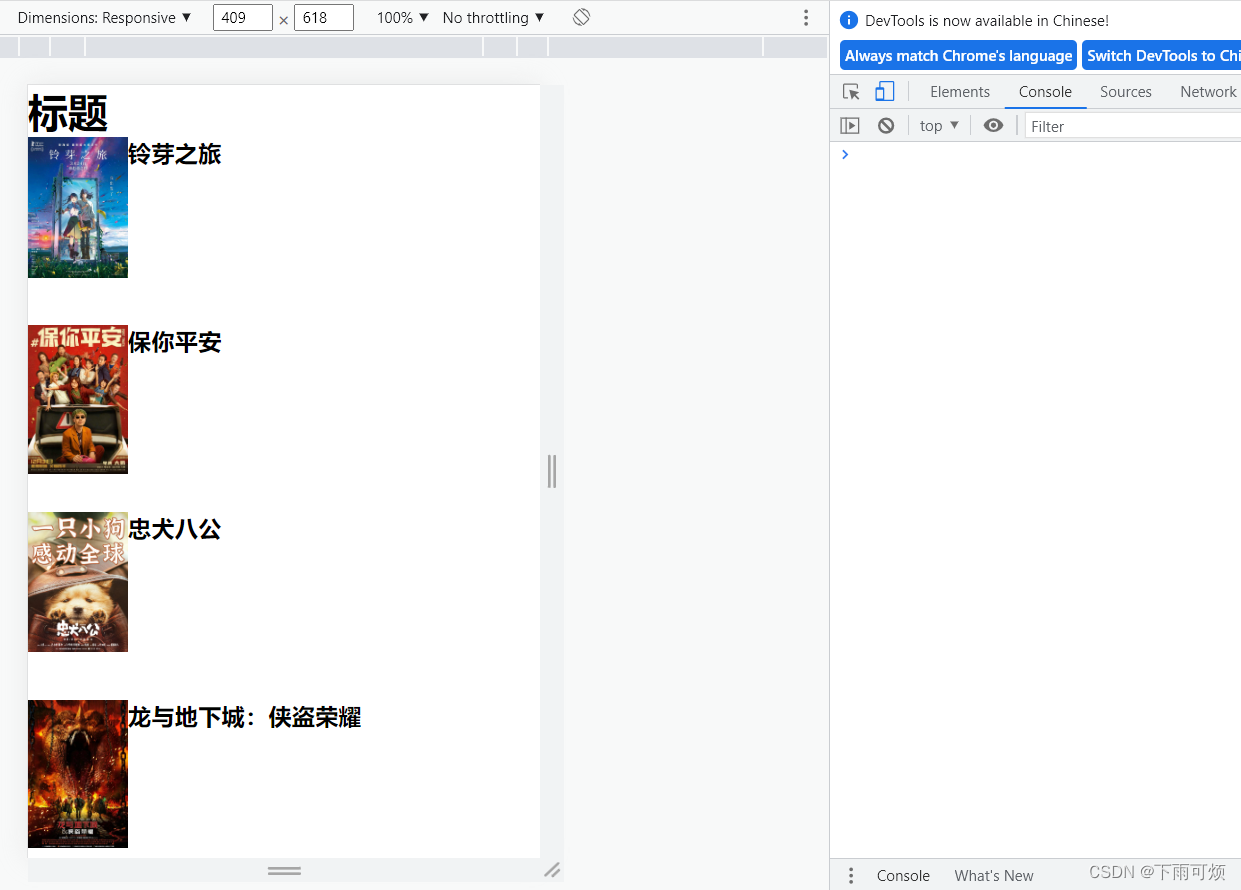The image size is (1241, 890).
Task: Click the 保你平安 title text
Action: tap(175, 342)
